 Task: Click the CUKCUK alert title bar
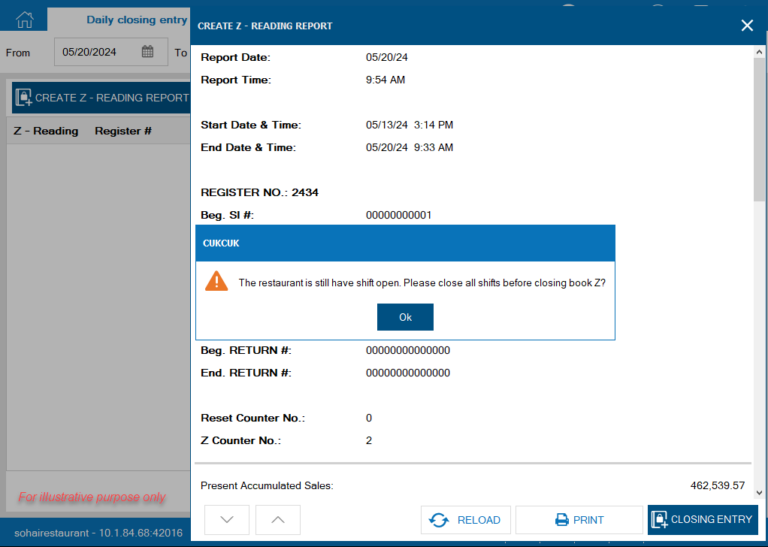(404, 242)
